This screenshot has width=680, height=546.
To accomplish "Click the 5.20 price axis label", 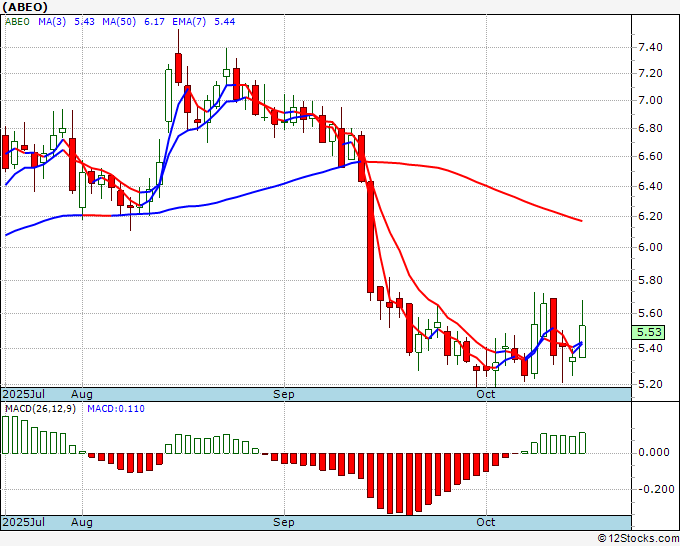I will click(650, 384).
